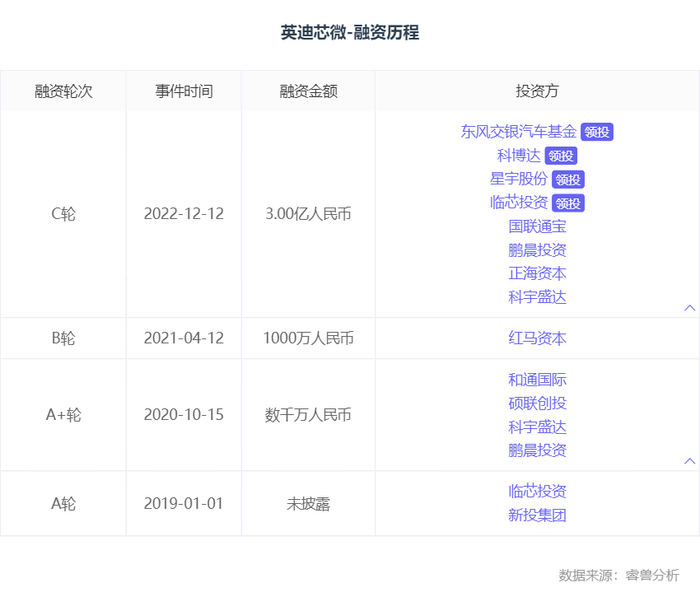
Task: Click the 领投 badge next to 星宇股份
Action: point(568,180)
